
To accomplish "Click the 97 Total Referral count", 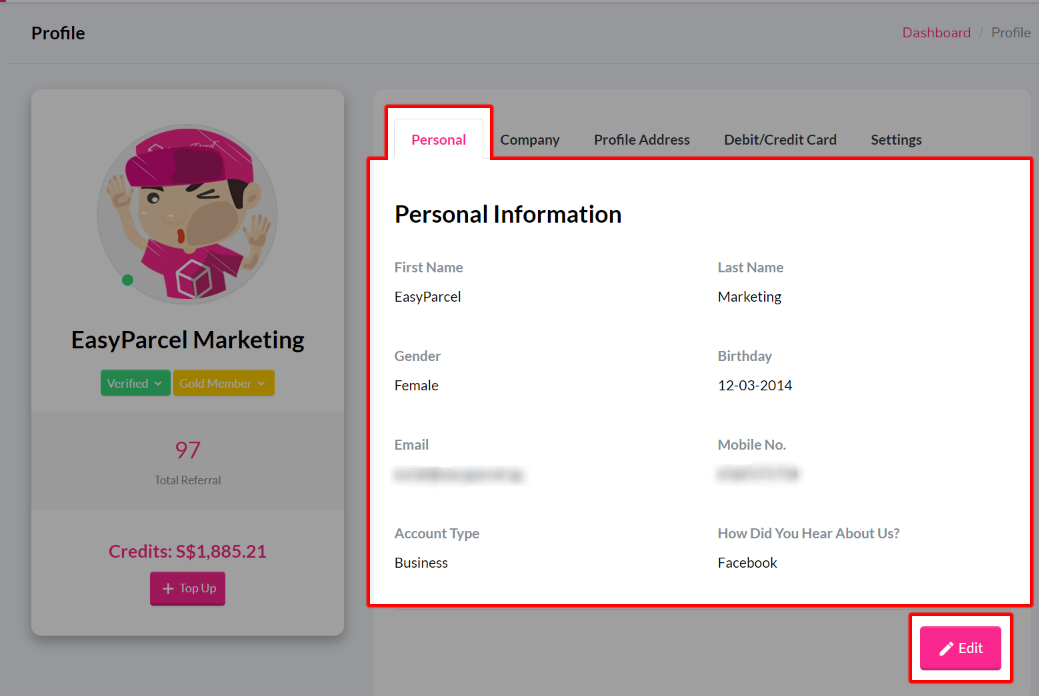I will [x=188, y=450].
